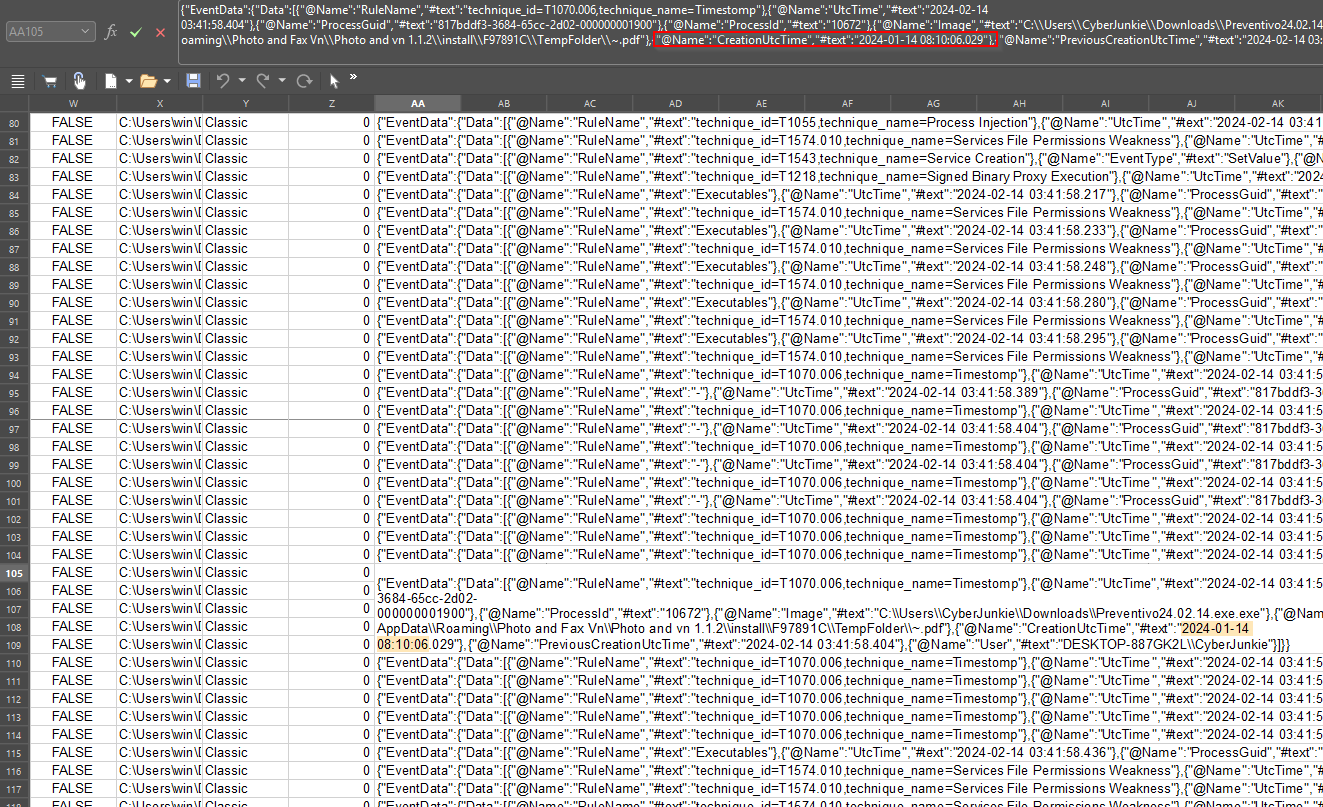The height and width of the screenshot is (807, 1323).
Task: Select the arrow pointer tool
Action: 335,81
